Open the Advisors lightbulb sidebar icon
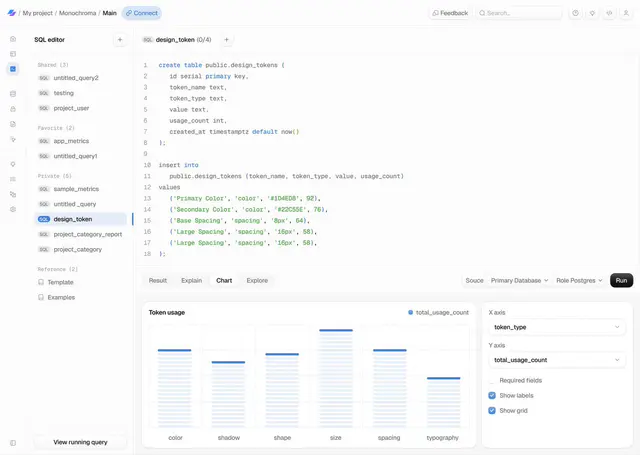Image resolution: width=640 pixels, height=455 pixels. [x=13, y=164]
